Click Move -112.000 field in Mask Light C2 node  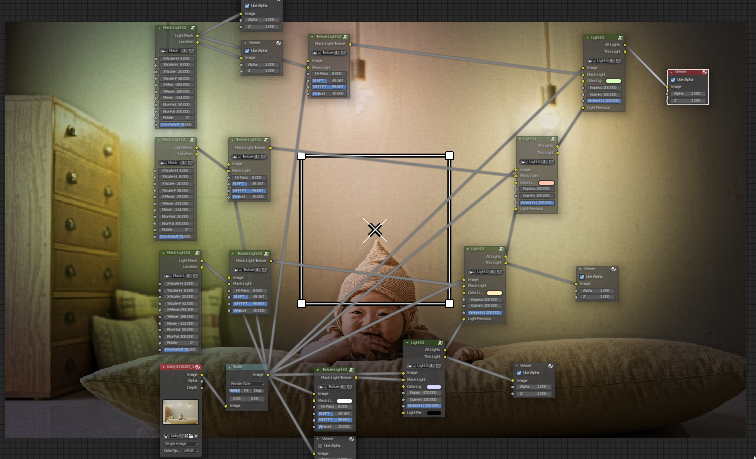coord(181,324)
